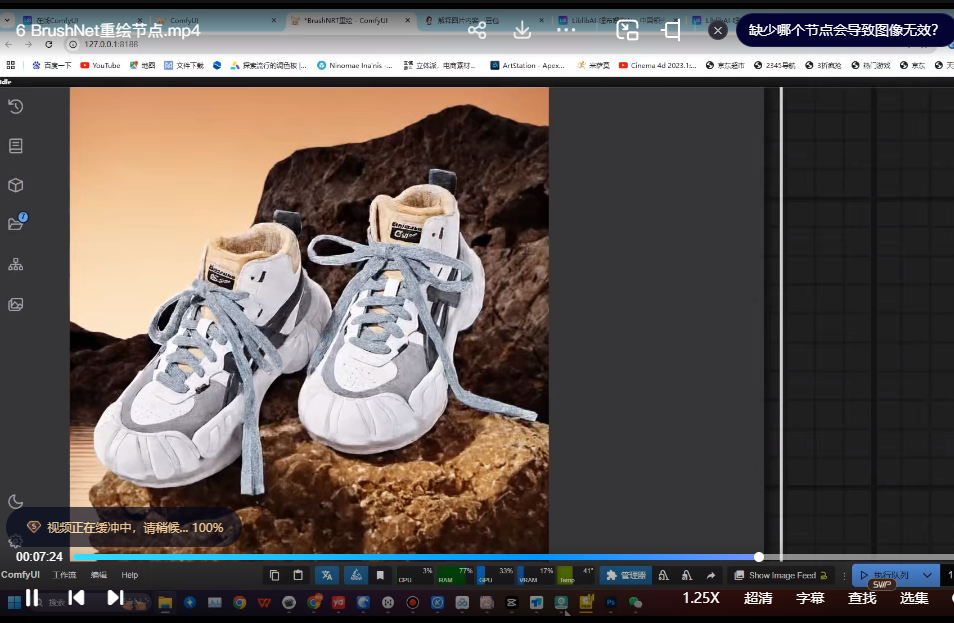The width and height of the screenshot is (954, 623).
Task: Open the browser apps grid icon
Action: point(11,65)
